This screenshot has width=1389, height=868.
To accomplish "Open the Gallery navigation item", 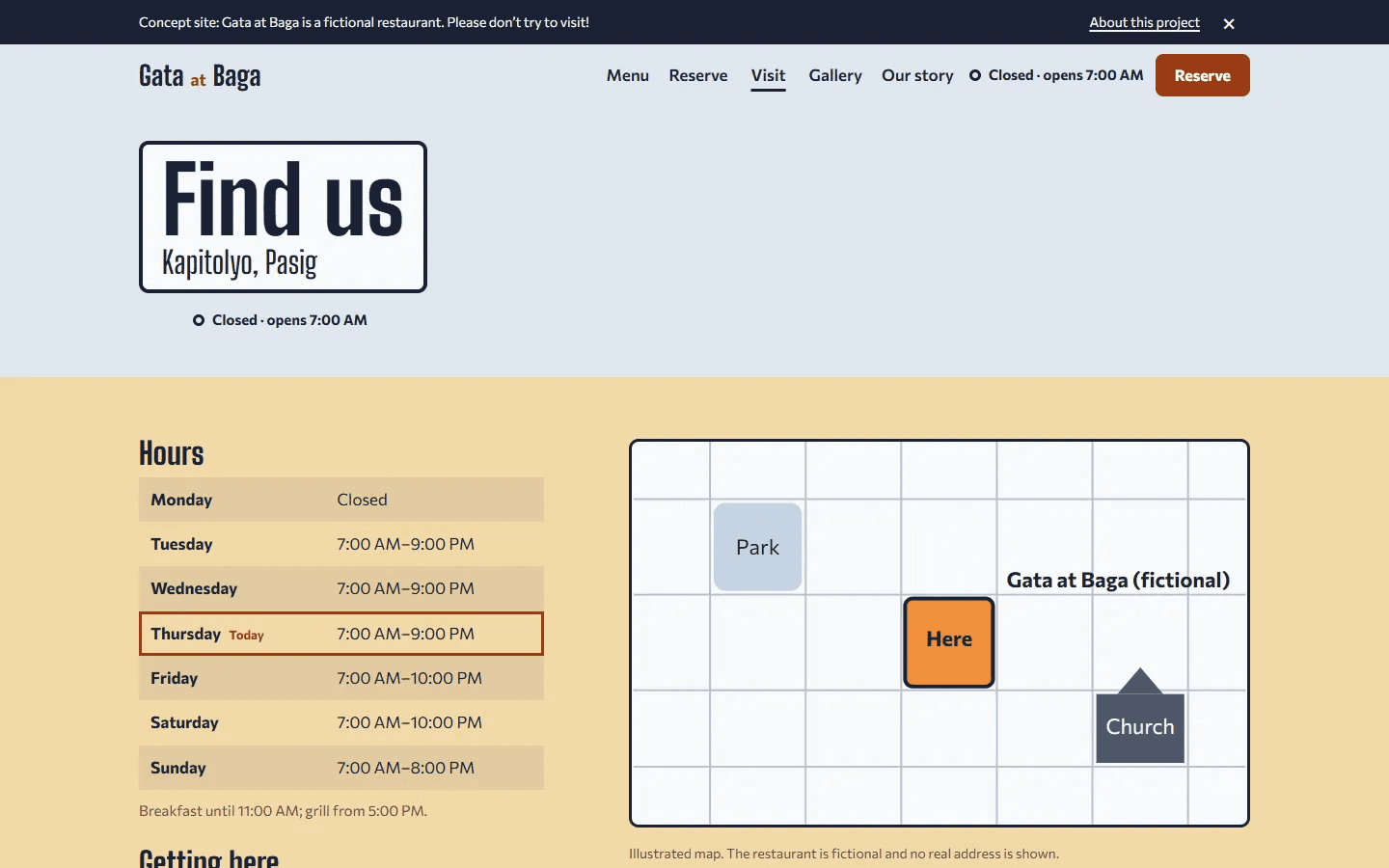I will pyautogui.click(x=835, y=75).
